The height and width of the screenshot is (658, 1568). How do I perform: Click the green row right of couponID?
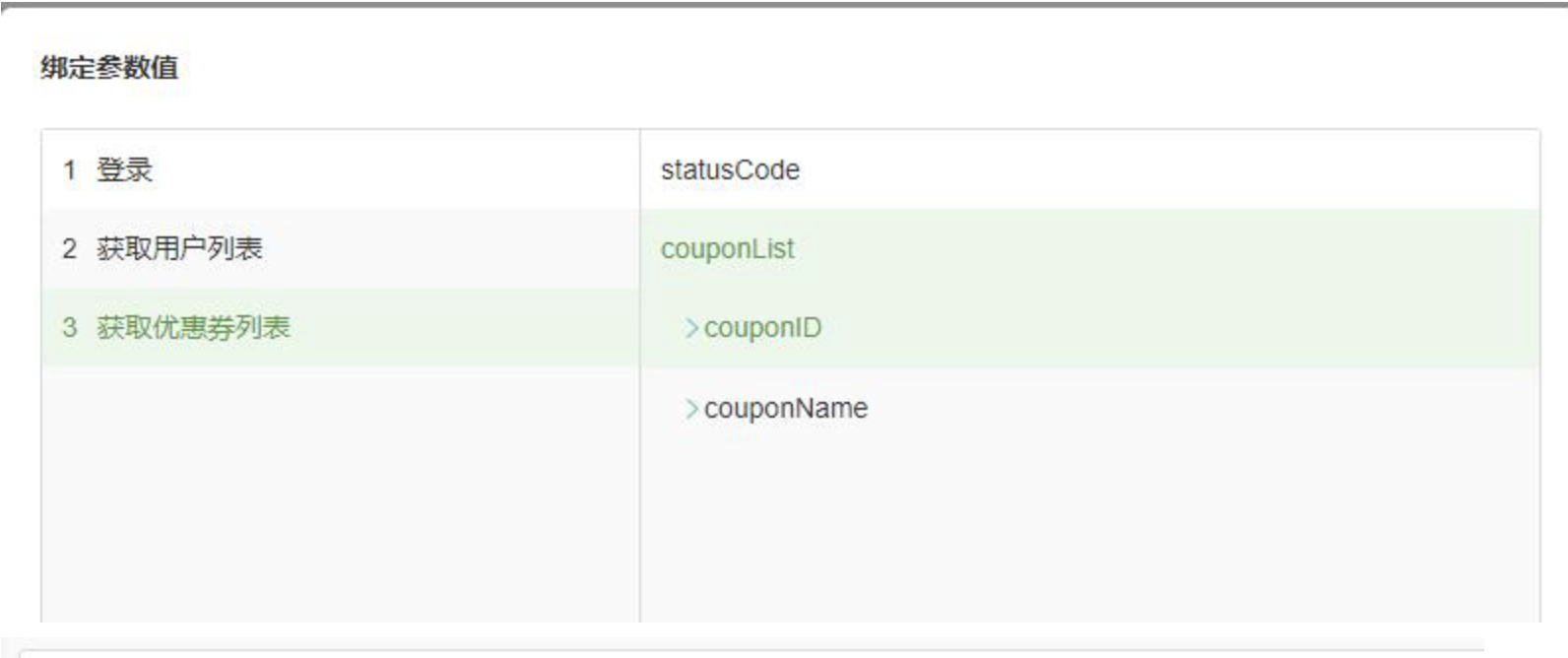click(1182, 328)
